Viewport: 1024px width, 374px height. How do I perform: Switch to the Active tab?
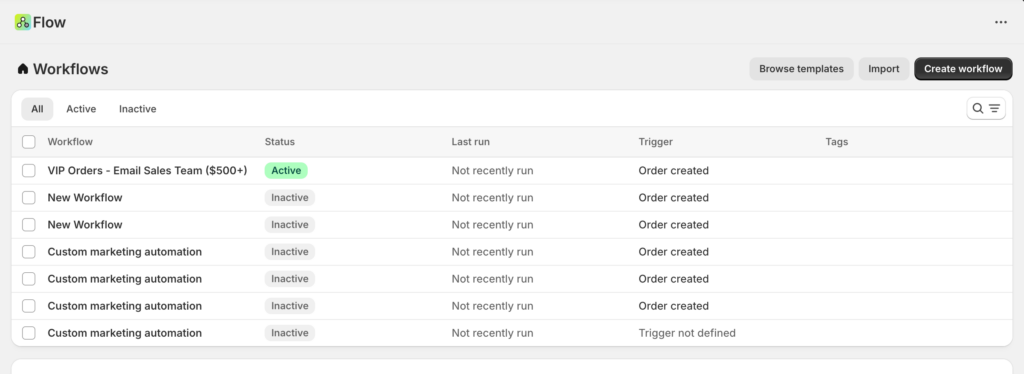(x=81, y=109)
